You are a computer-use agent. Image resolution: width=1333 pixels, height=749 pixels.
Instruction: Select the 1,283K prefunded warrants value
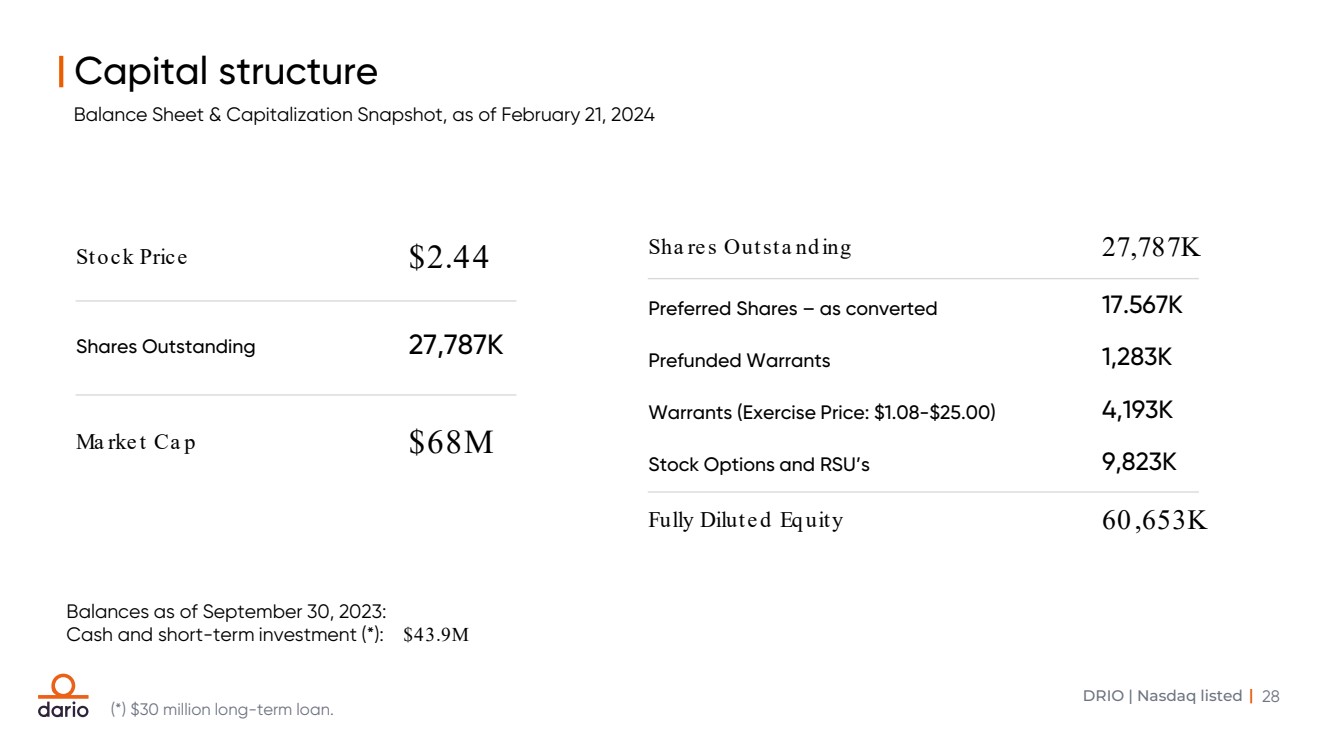tap(1137, 358)
